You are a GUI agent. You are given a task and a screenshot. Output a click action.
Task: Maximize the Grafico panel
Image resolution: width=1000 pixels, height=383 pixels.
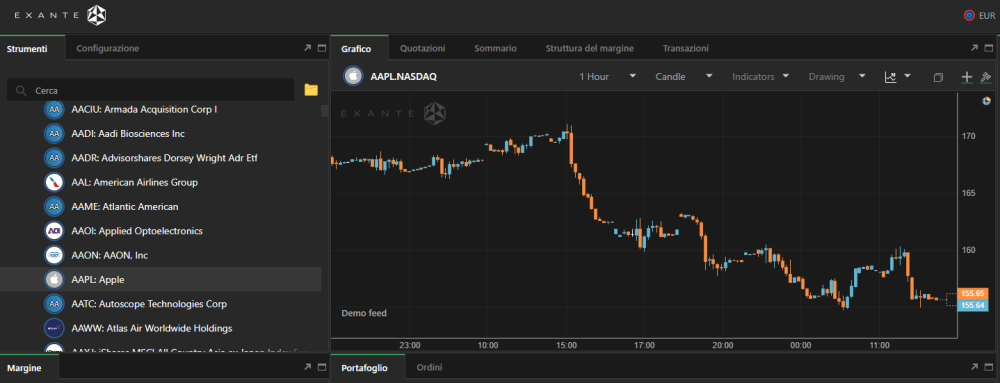[x=989, y=48]
